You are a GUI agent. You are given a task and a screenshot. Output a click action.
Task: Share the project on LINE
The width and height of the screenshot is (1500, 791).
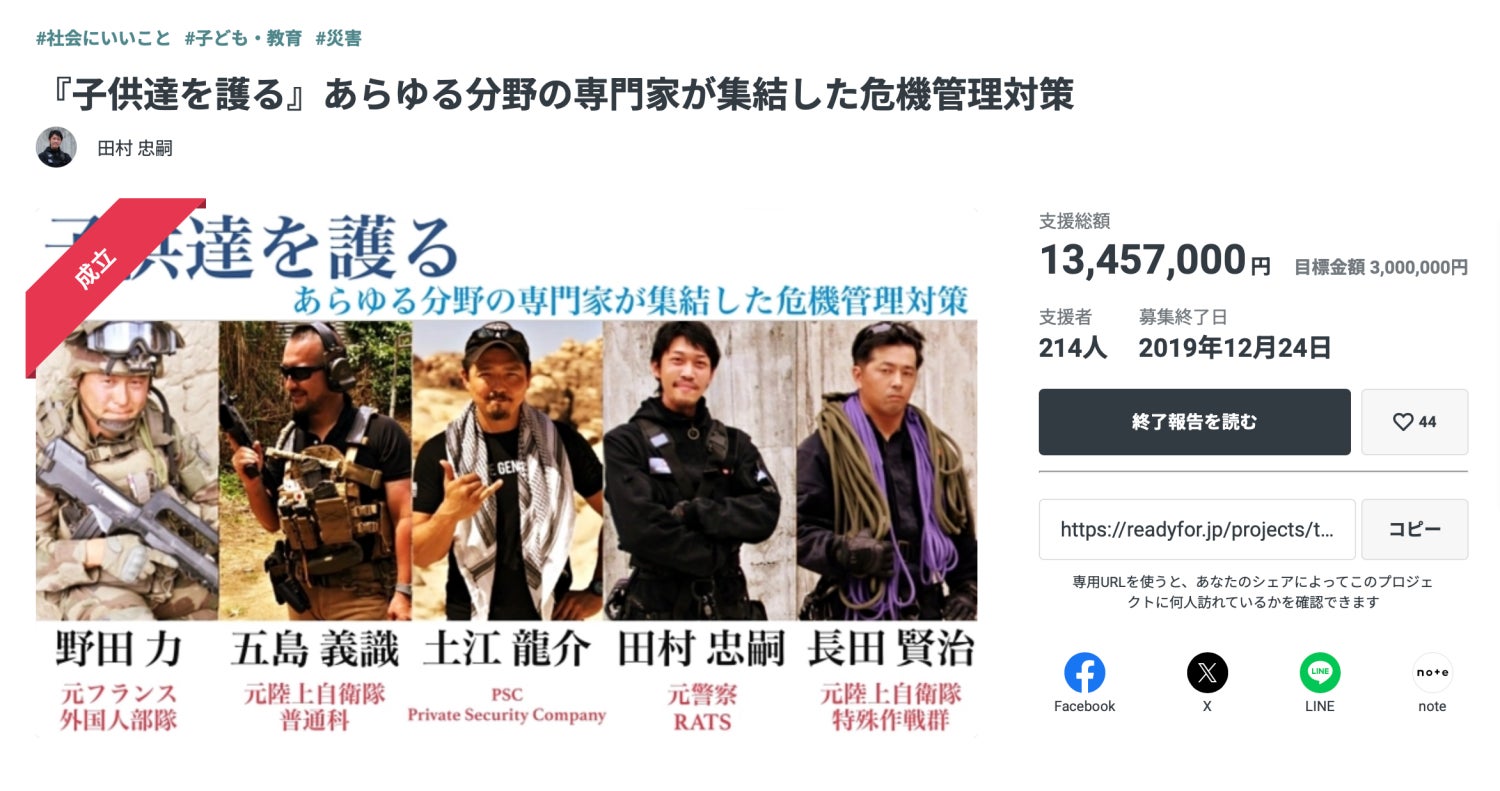[1320, 673]
